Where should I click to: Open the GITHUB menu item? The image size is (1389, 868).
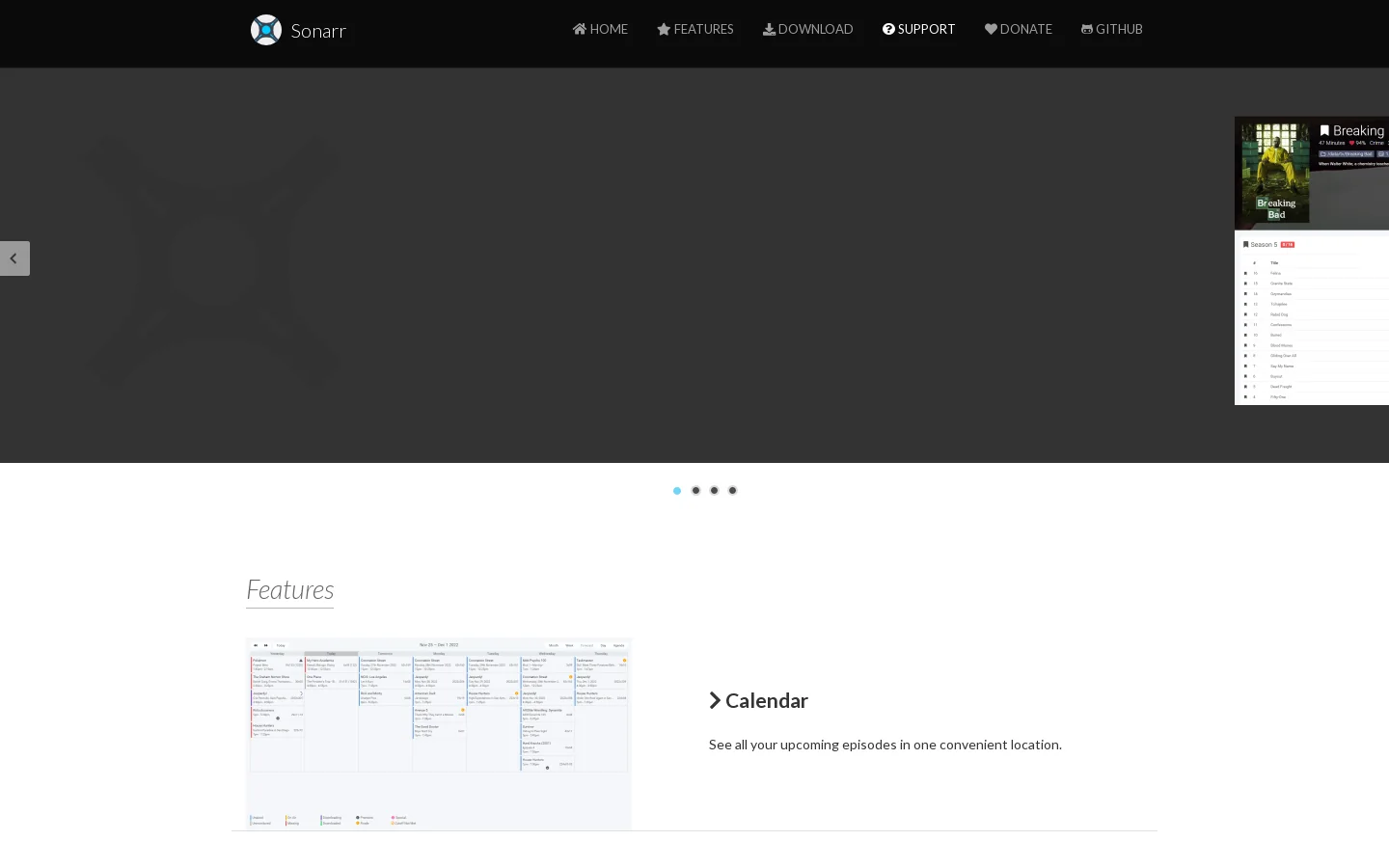[1112, 29]
